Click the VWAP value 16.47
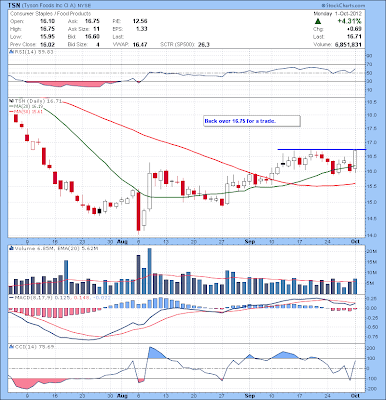The height and width of the screenshot is (400, 386). point(140,44)
